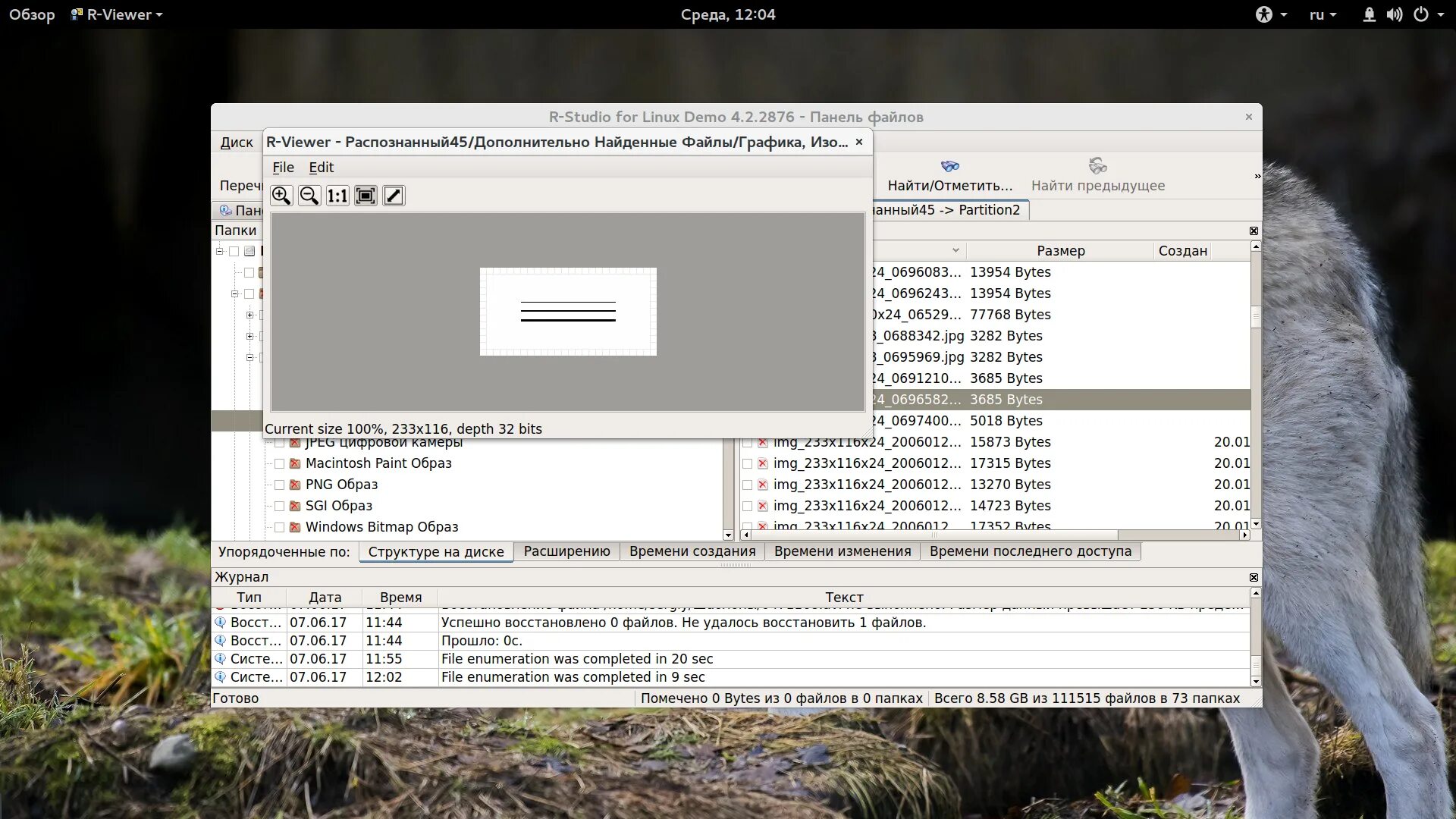The height and width of the screenshot is (819, 1456).
Task: Tick the Macintosh Paint Образ checkbox
Action: [279, 463]
